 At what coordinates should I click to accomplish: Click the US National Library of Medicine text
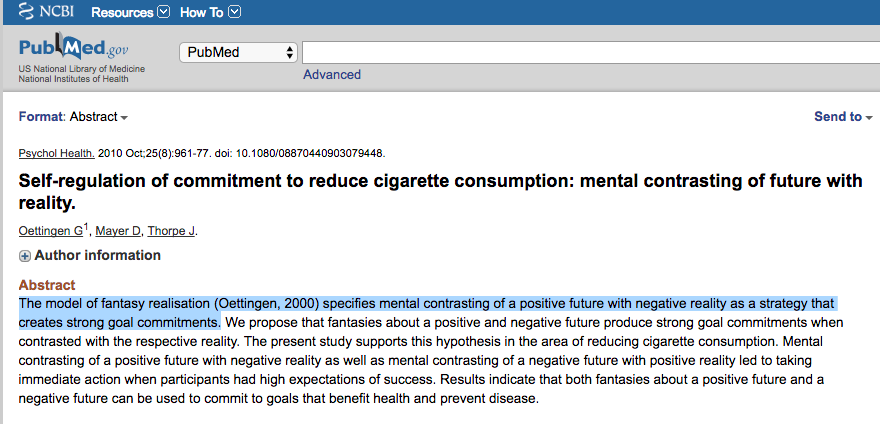click(81, 68)
